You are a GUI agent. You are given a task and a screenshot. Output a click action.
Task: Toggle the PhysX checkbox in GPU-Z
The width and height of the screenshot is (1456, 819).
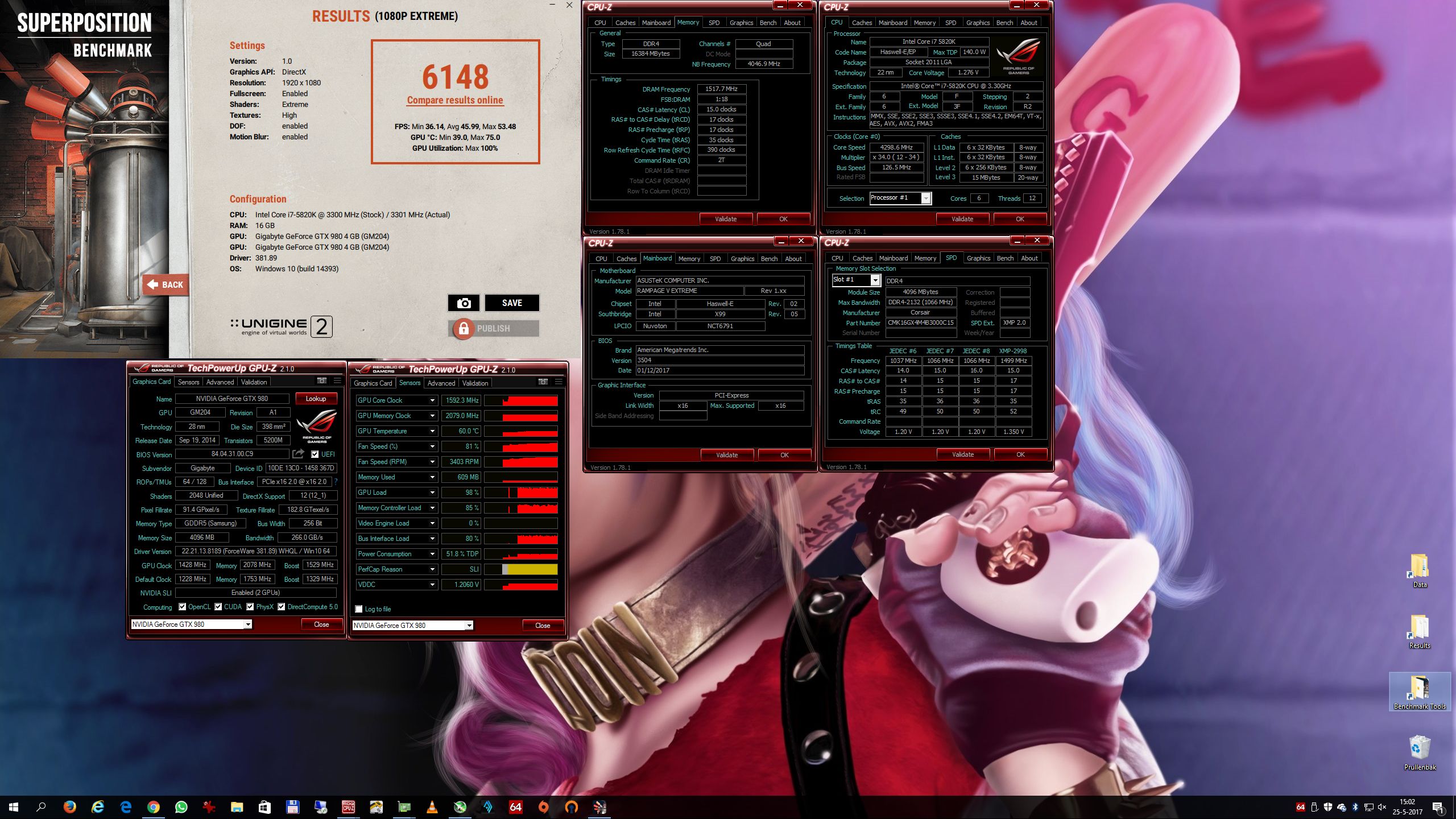pyautogui.click(x=250, y=607)
